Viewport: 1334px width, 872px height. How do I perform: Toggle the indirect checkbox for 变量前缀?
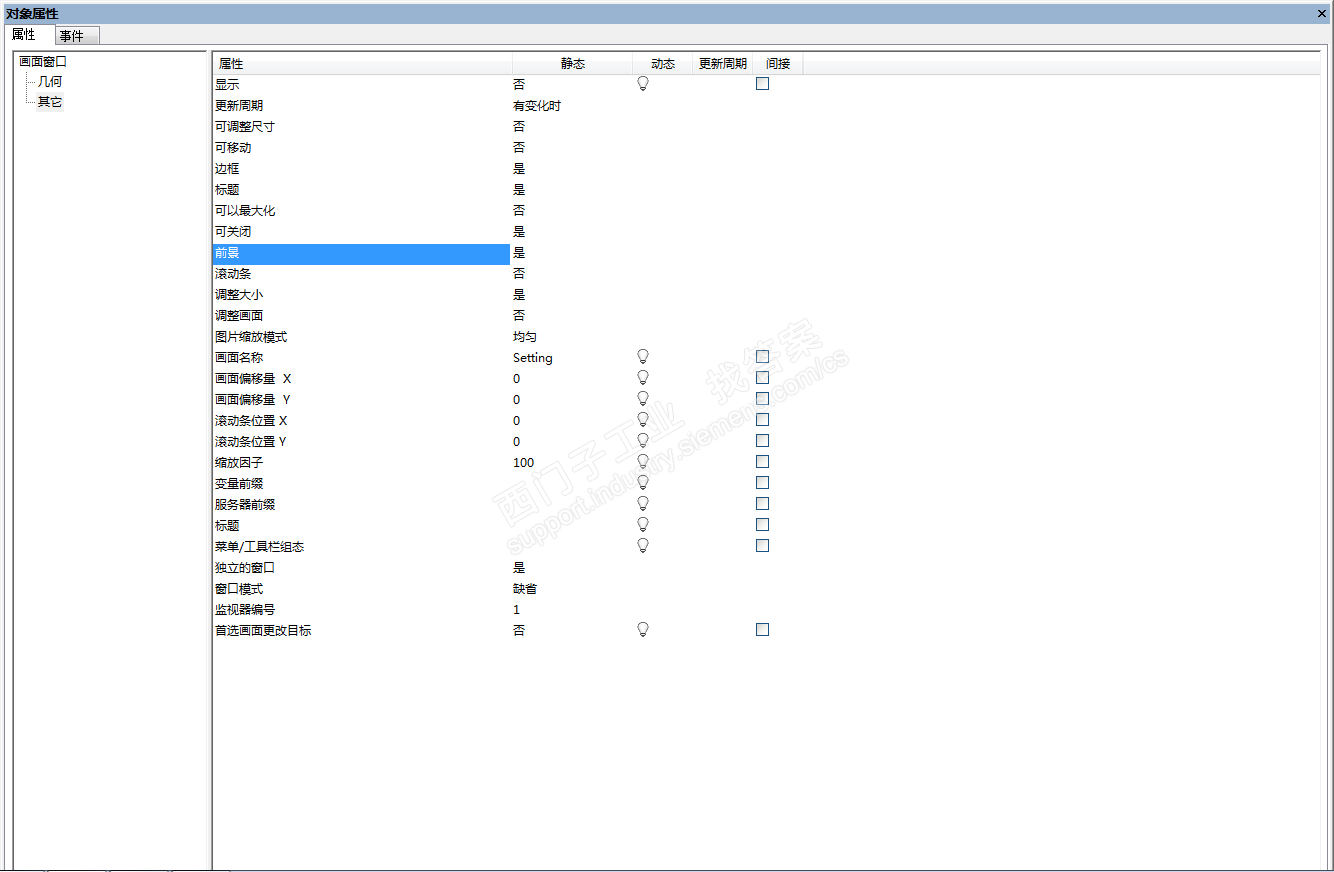762,483
